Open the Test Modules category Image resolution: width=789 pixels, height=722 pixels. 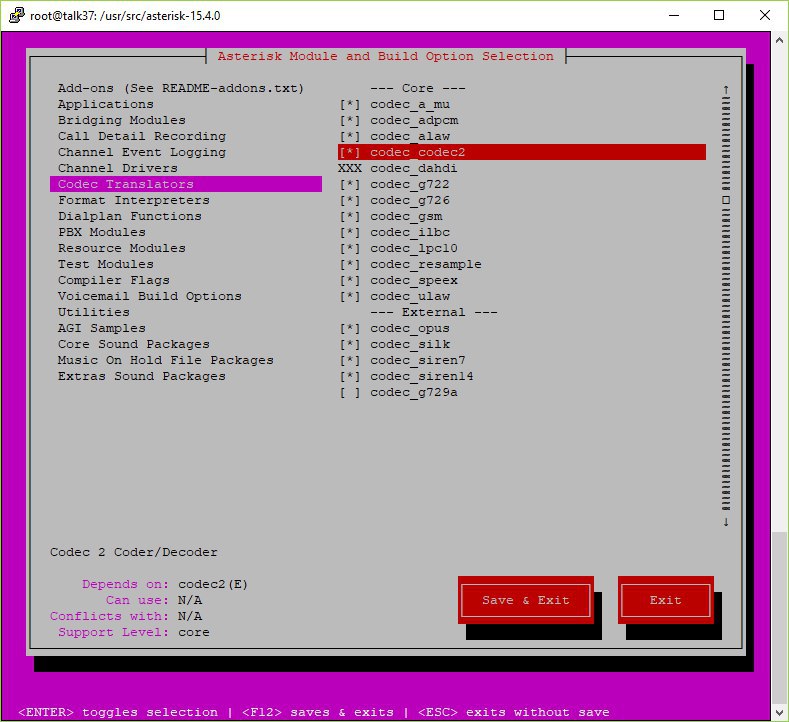tap(106, 264)
